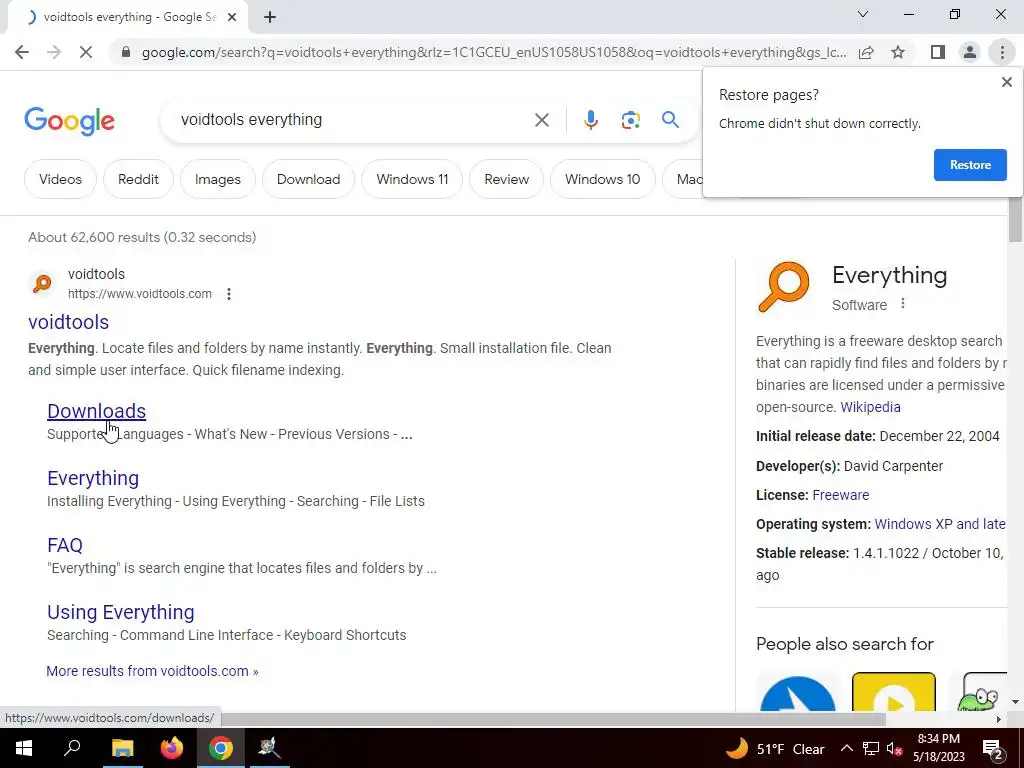Click the muted volume tray icon
The width and height of the screenshot is (1024, 768).
tap(895, 749)
